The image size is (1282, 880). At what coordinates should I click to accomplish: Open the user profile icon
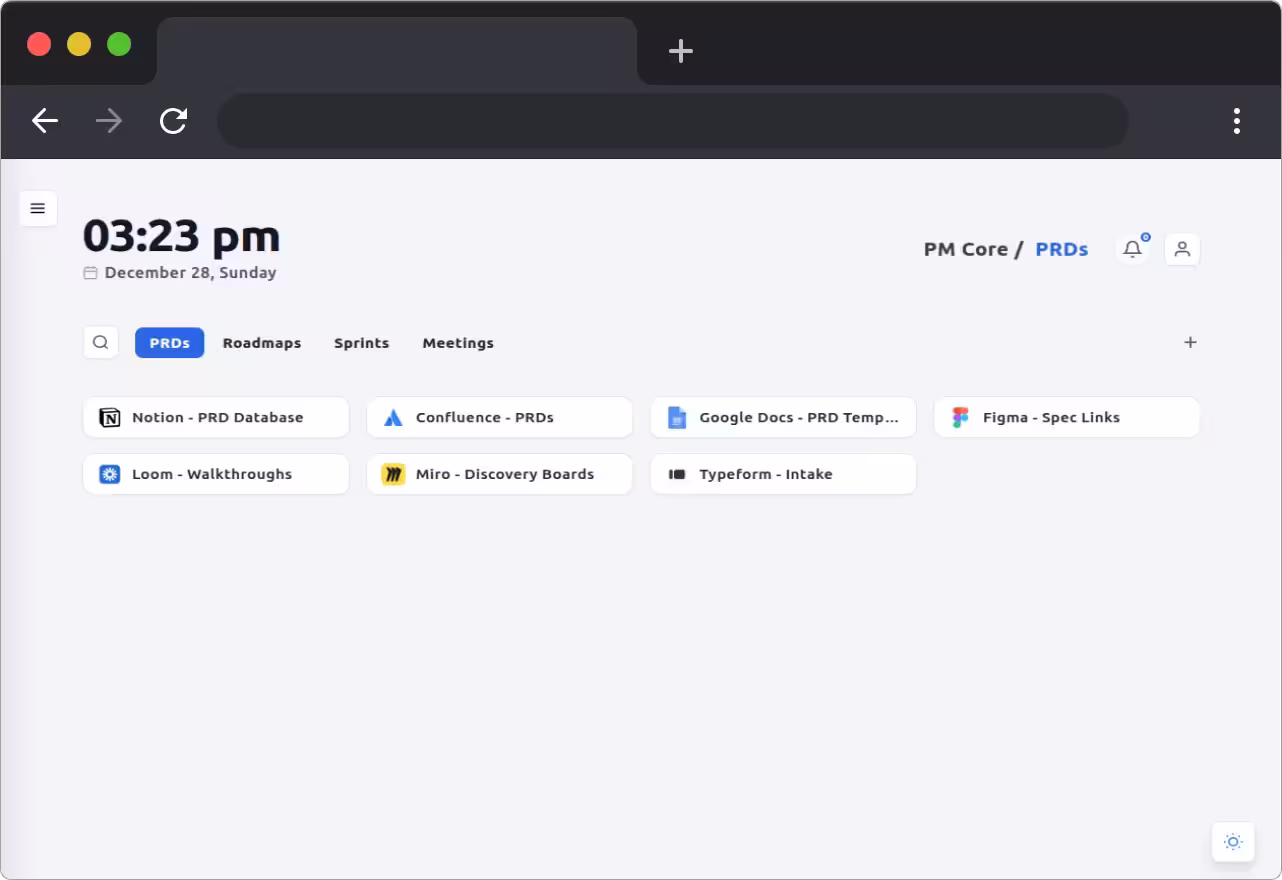[x=1182, y=249]
